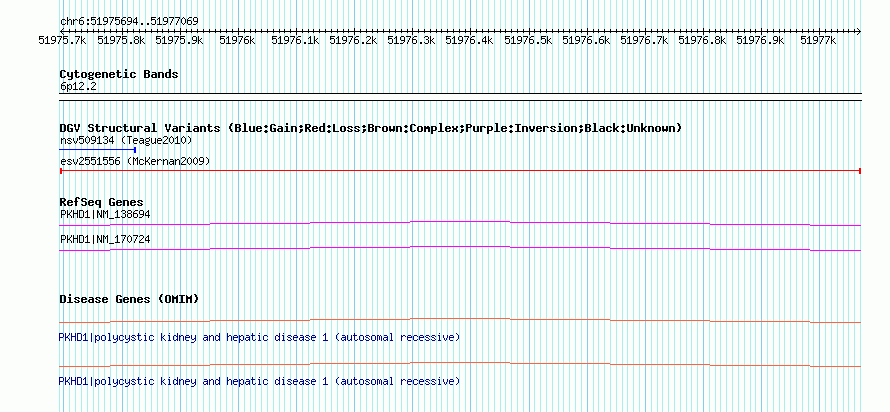Viewport: 890px width, 412px height.
Task: Open the nsv509134 (Teague2010) variant label
Action: pos(126,140)
